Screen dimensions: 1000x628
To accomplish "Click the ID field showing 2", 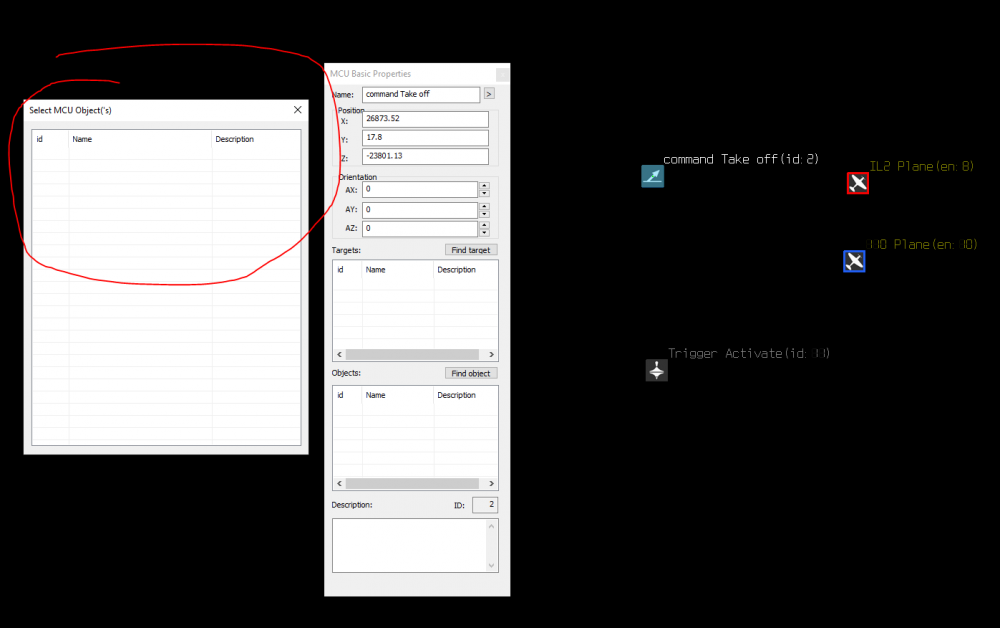I will coord(485,505).
